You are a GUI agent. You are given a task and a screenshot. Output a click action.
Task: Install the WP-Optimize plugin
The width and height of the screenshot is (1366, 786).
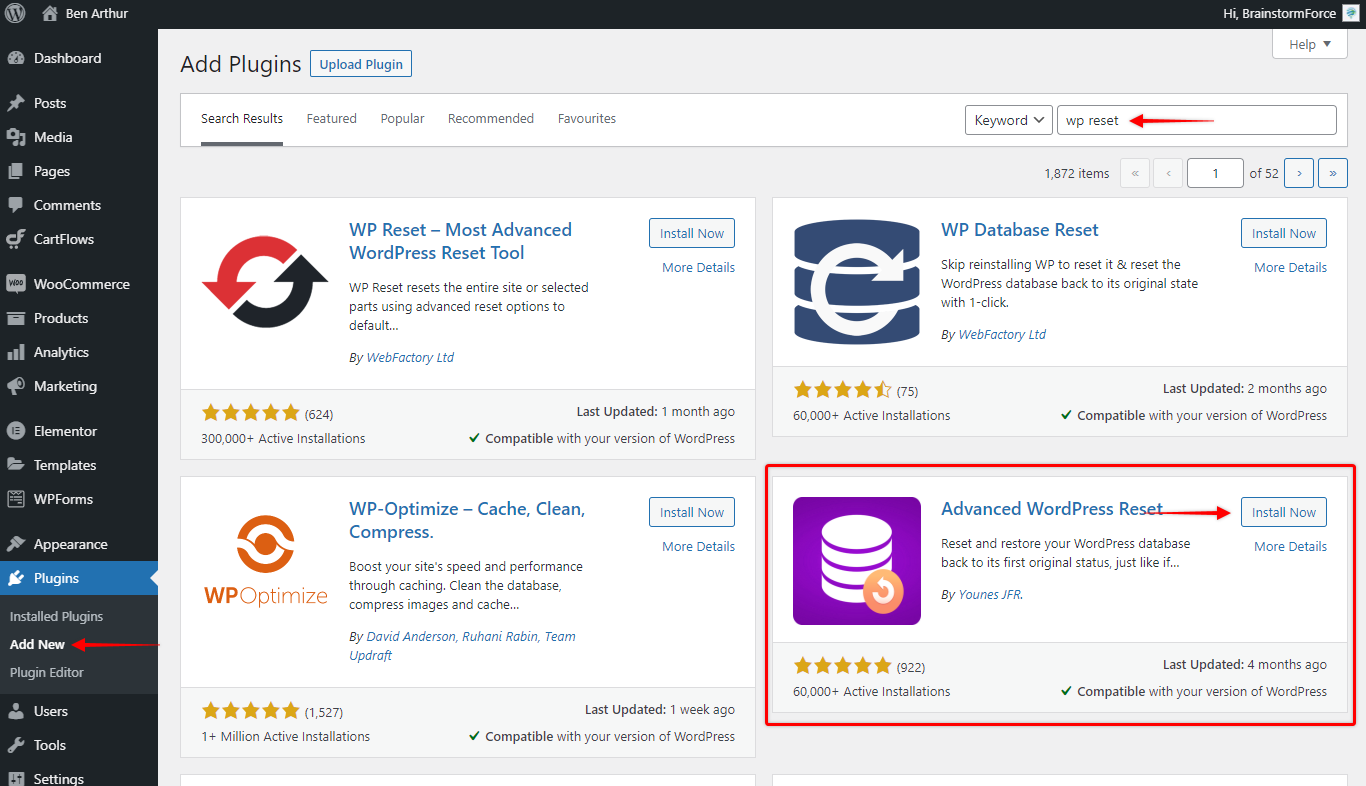point(692,512)
